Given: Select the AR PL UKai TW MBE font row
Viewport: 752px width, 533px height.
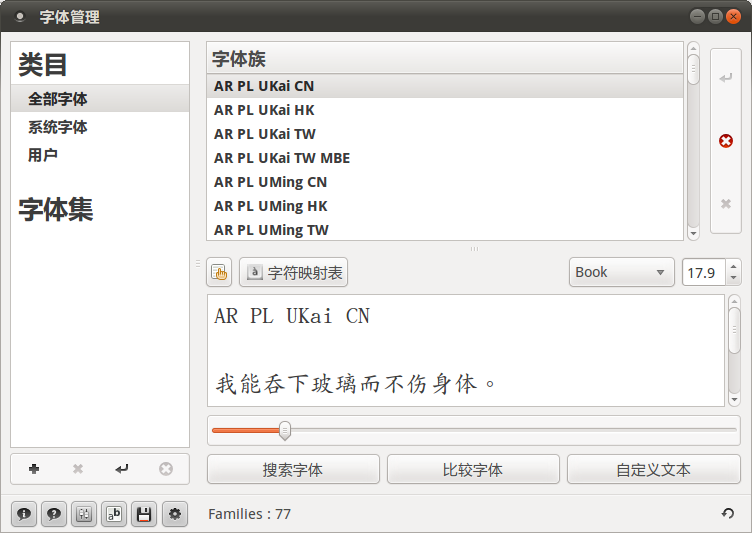Looking at the screenshot, I should [445, 158].
